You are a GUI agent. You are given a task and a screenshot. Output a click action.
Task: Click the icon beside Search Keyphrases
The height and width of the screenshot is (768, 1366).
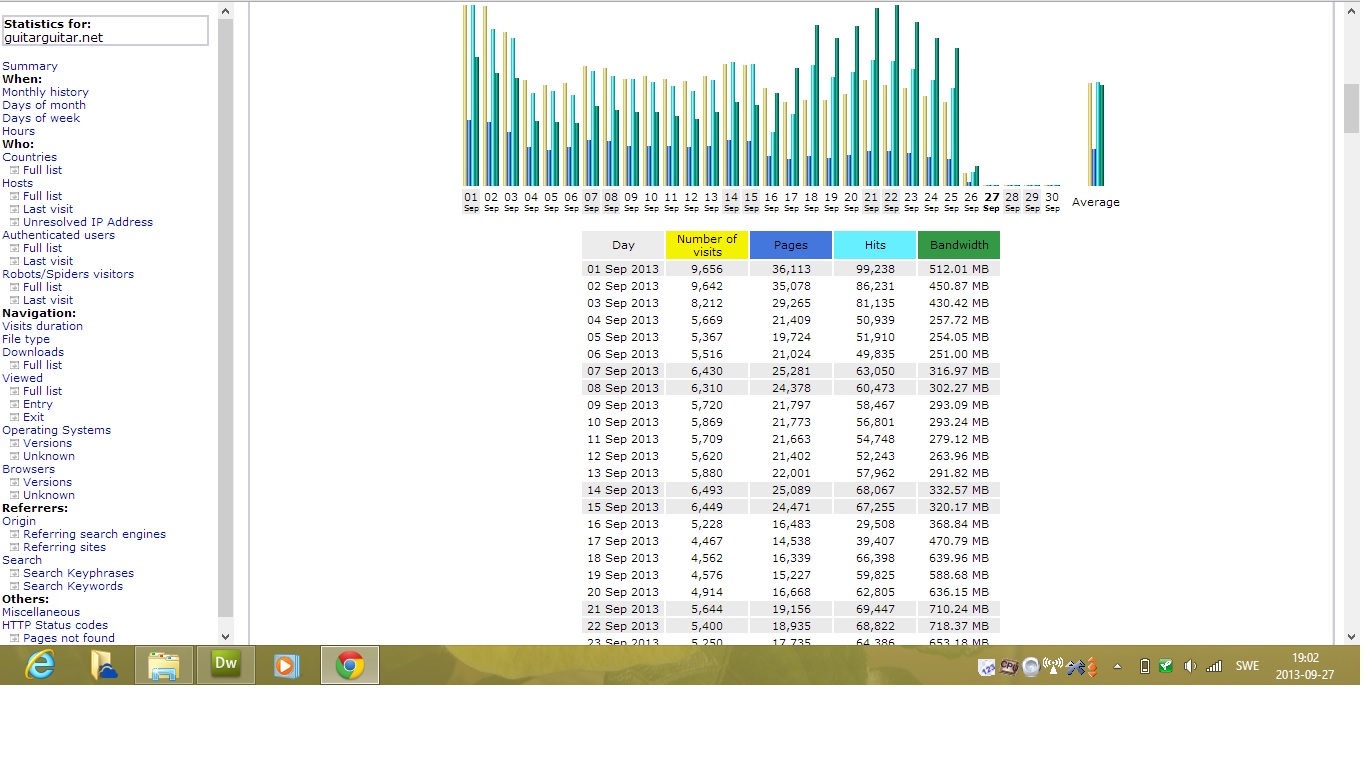[15, 573]
